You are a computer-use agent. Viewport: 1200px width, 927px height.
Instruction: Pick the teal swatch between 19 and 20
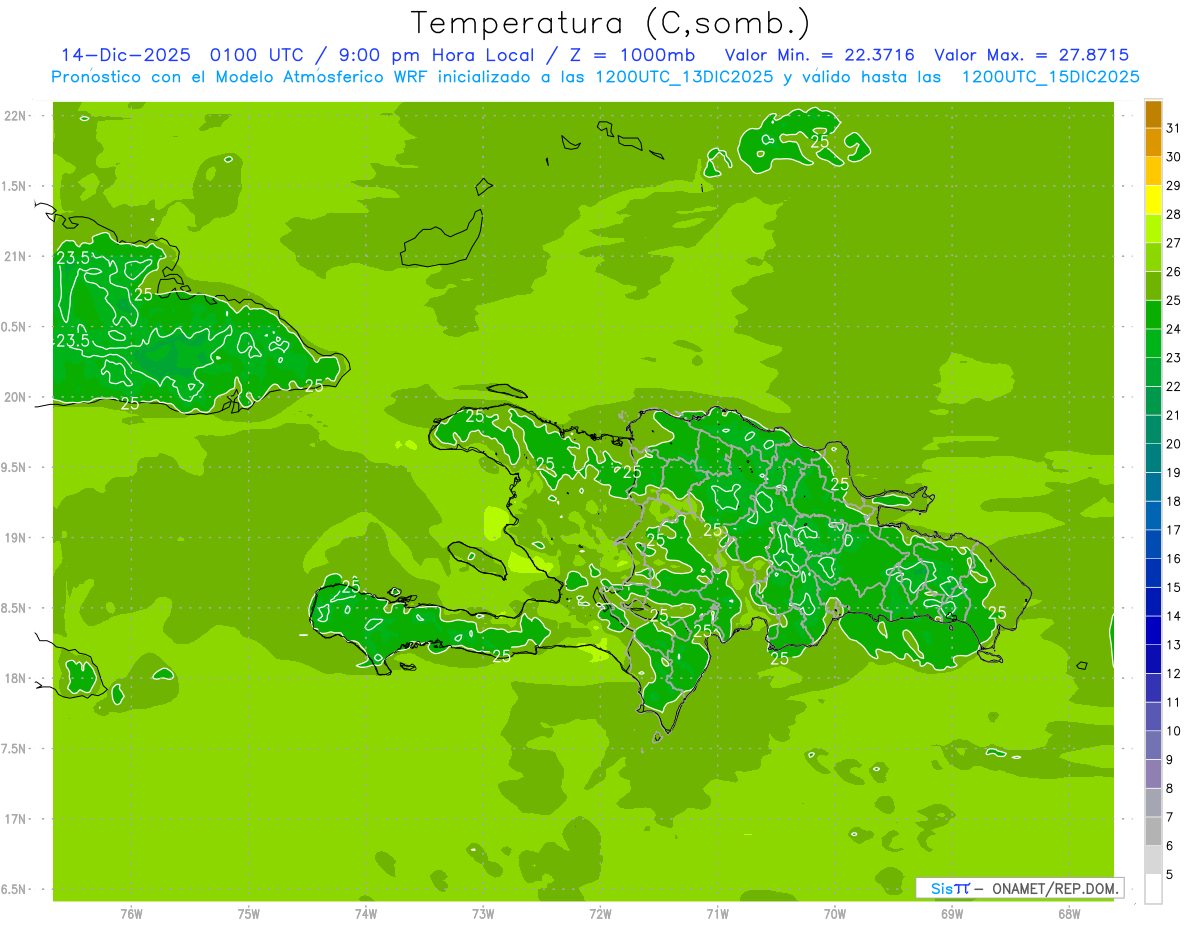click(x=1153, y=459)
